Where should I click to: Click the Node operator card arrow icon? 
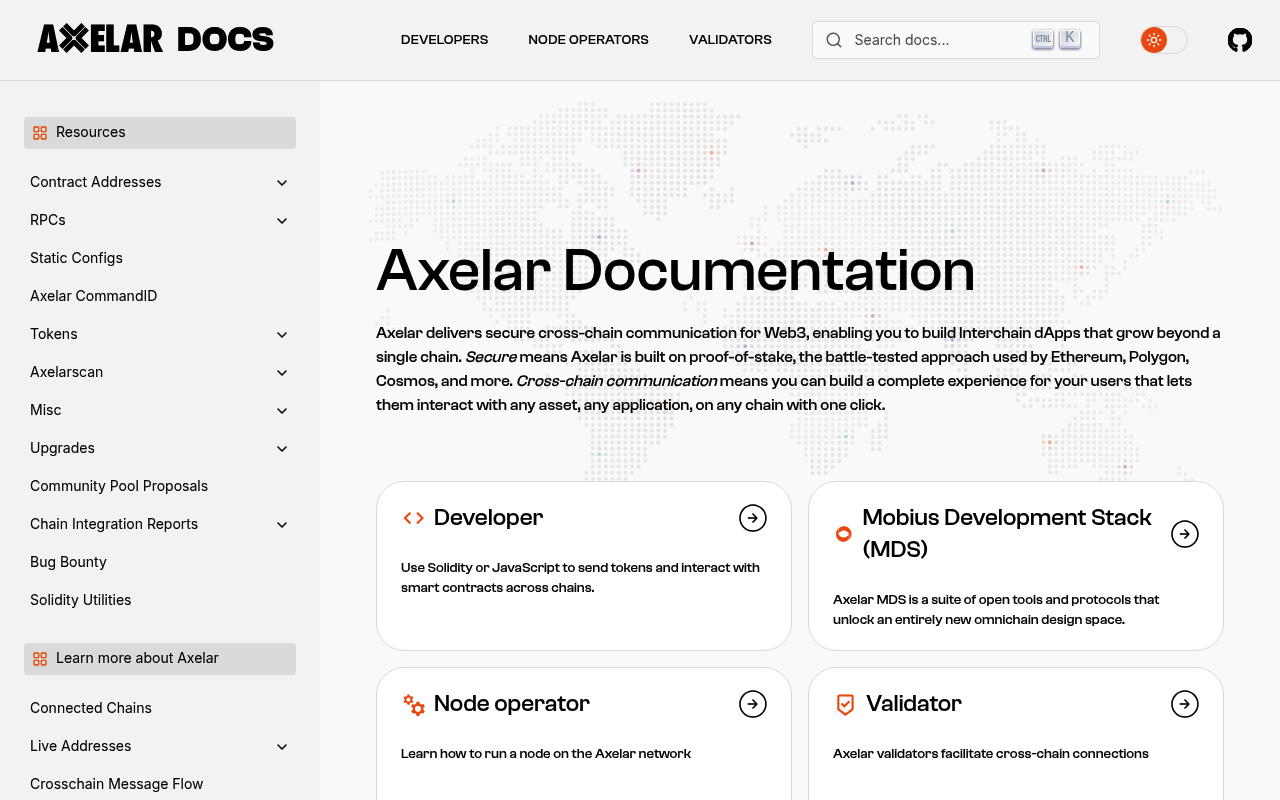(x=753, y=704)
